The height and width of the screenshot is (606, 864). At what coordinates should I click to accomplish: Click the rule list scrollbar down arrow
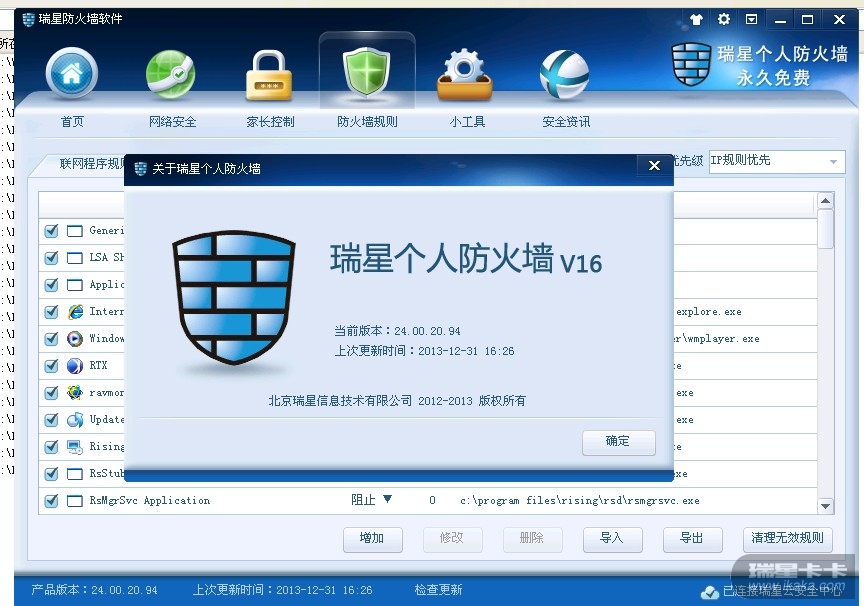coord(825,506)
